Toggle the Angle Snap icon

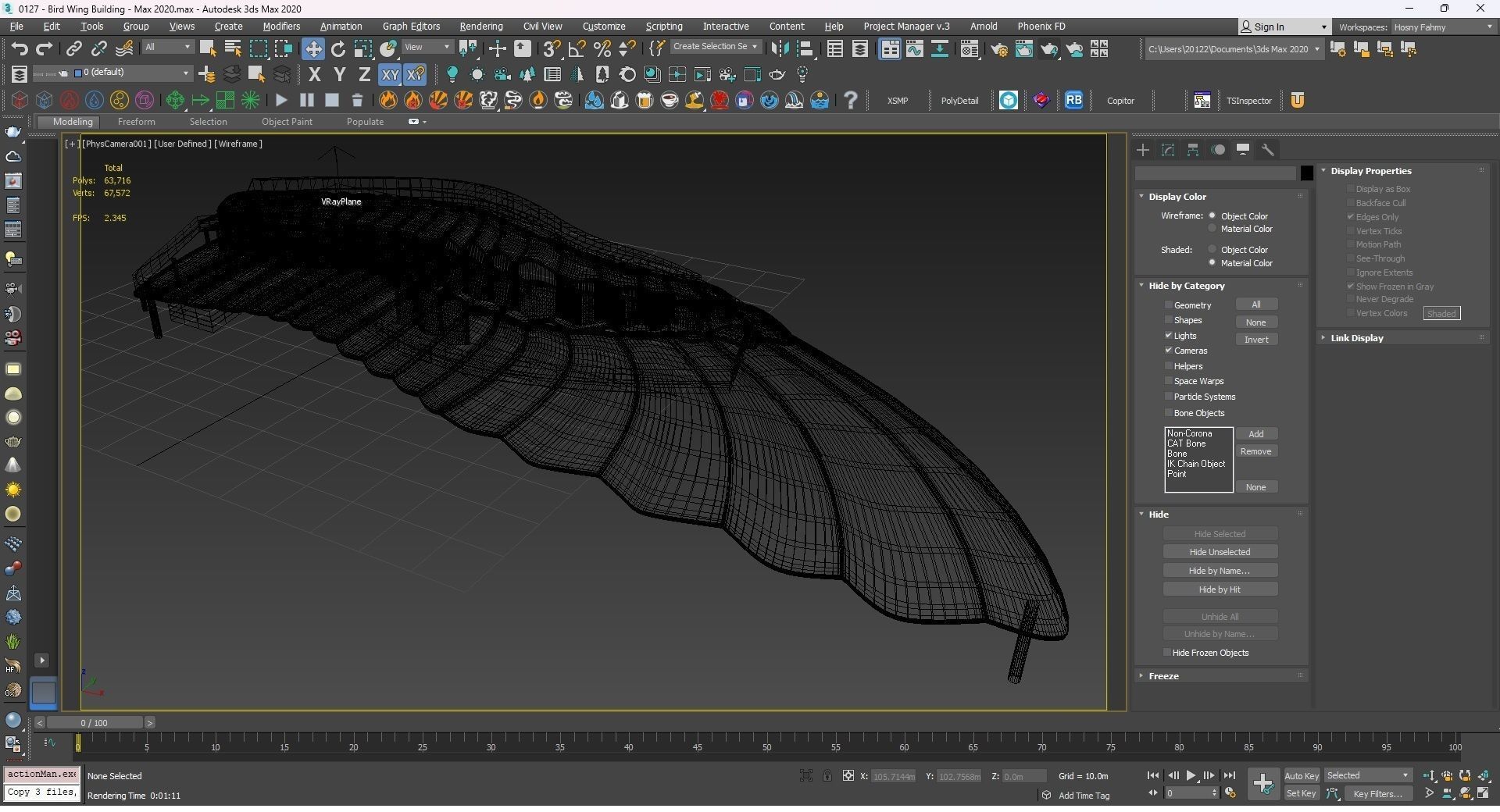577,48
